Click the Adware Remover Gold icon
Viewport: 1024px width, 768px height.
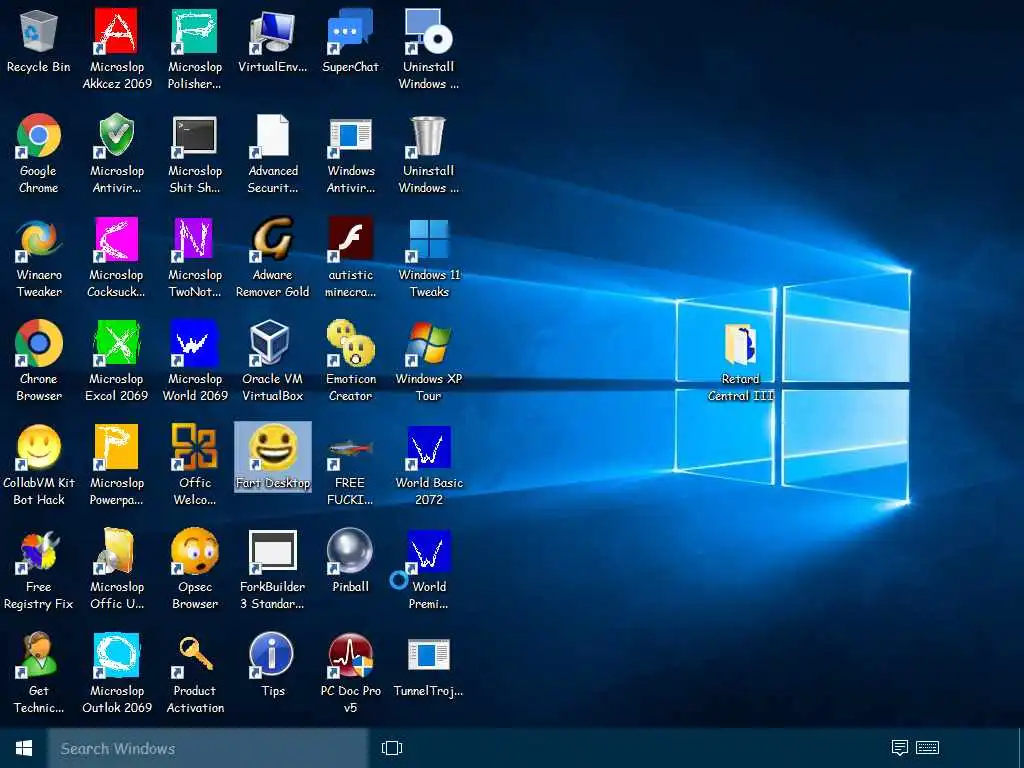(x=272, y=257)
